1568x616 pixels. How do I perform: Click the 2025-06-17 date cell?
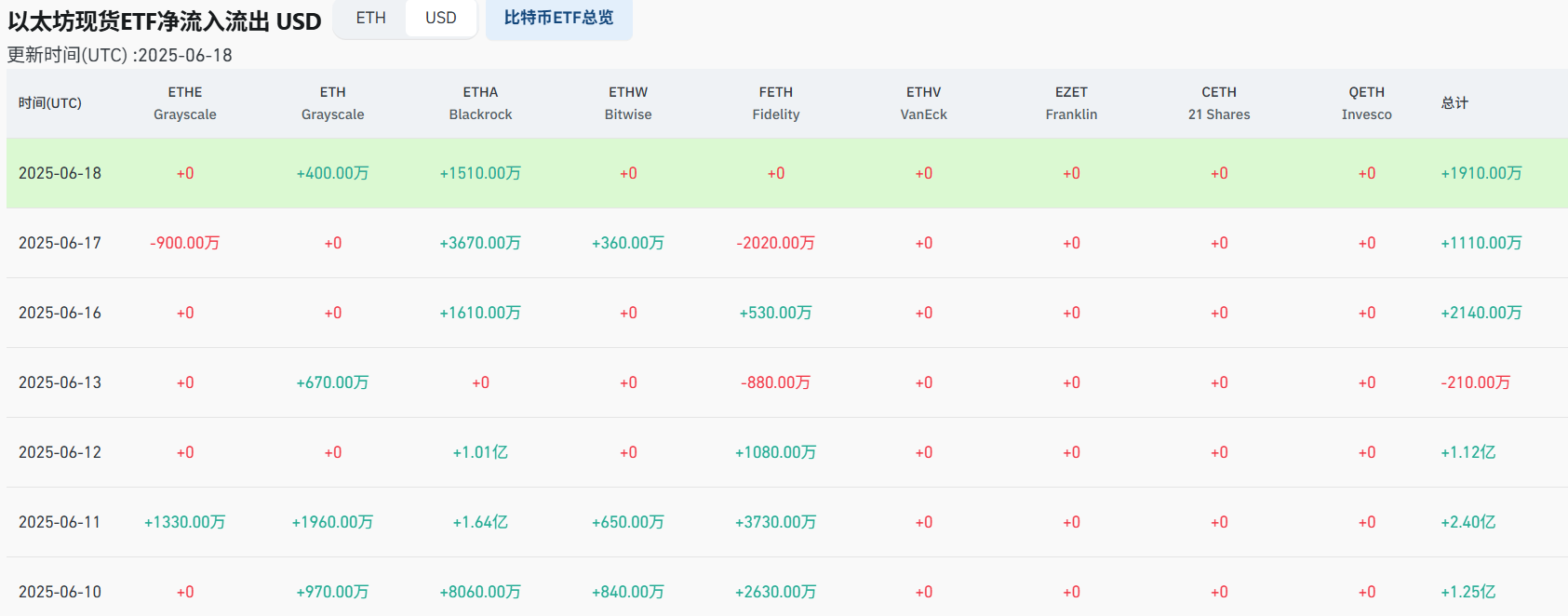(x=60, y=243)
